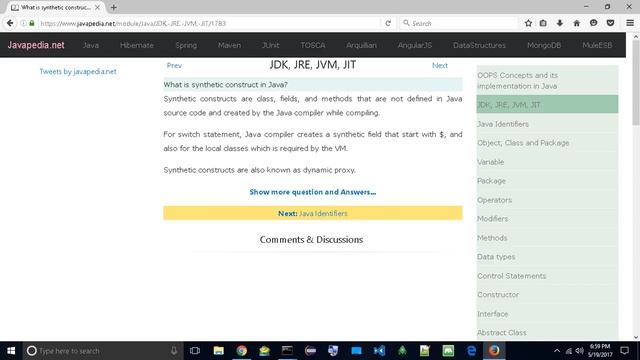640x360 pixels.
Task: Open Microsoft Edge from the taskbar
Action: point(471,351)
